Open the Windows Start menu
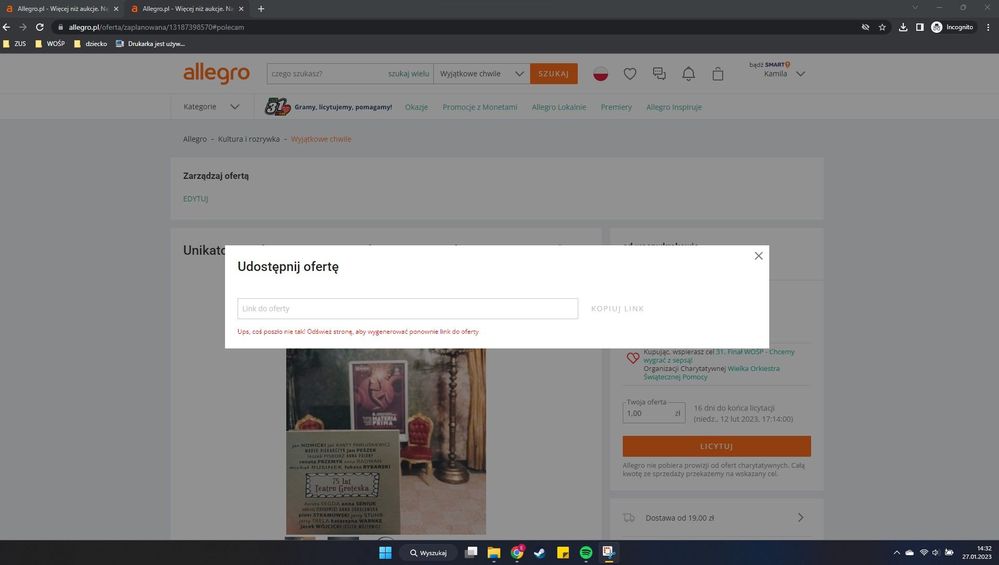 [x=385, y=552]
